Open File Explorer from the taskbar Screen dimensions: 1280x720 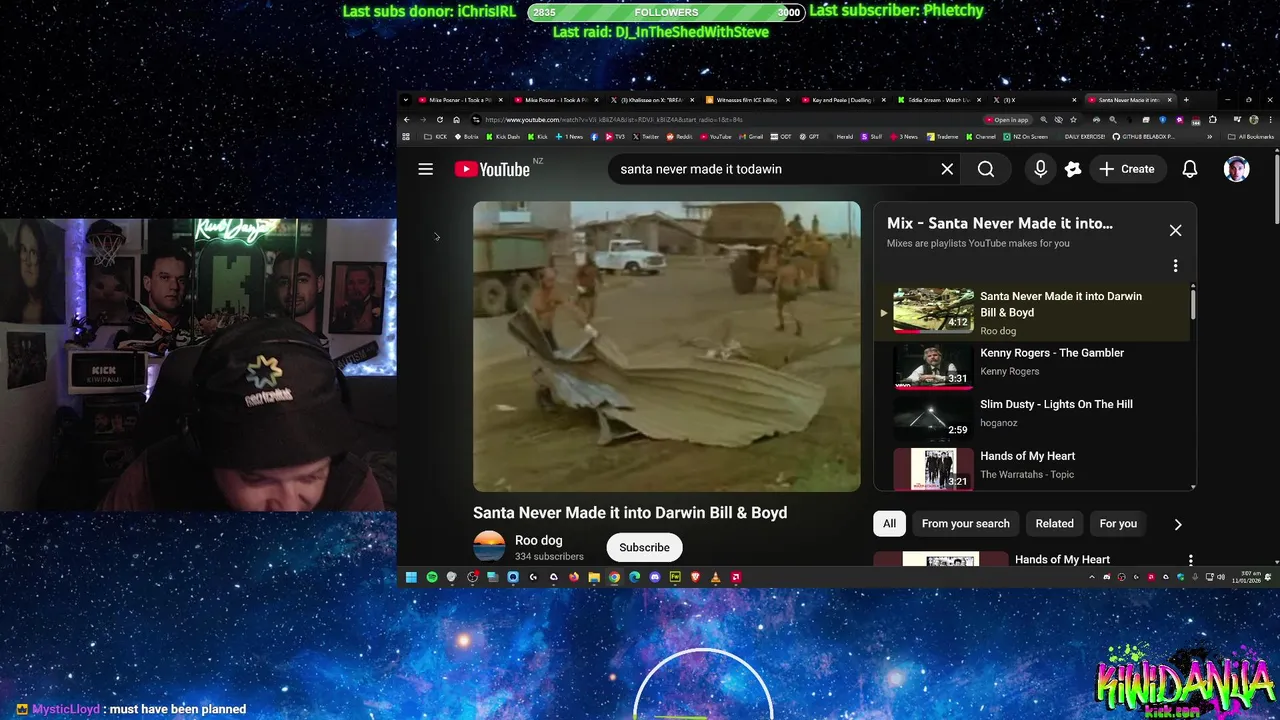coord(594,577)
